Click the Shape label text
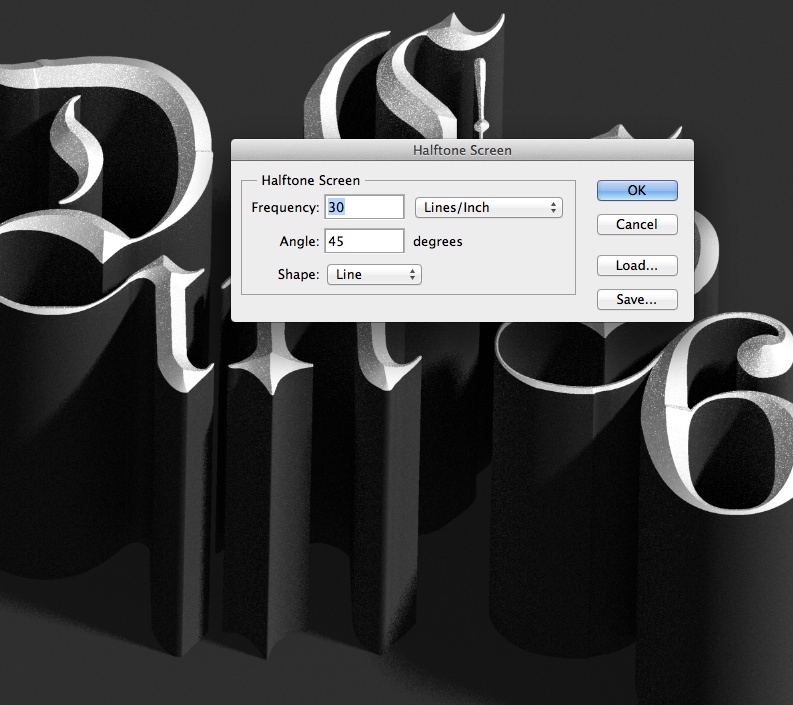The image size is (793, 705). pyautogui.click(x=298, y=274)
